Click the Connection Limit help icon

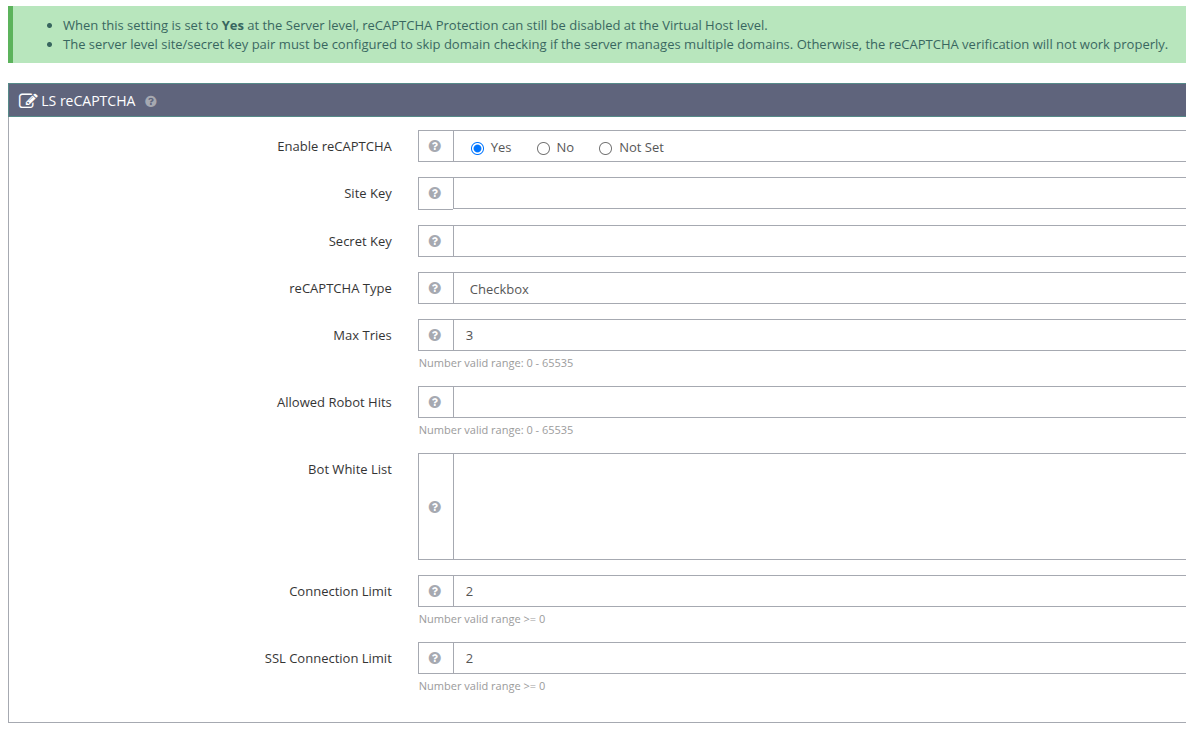click(435, 591)
